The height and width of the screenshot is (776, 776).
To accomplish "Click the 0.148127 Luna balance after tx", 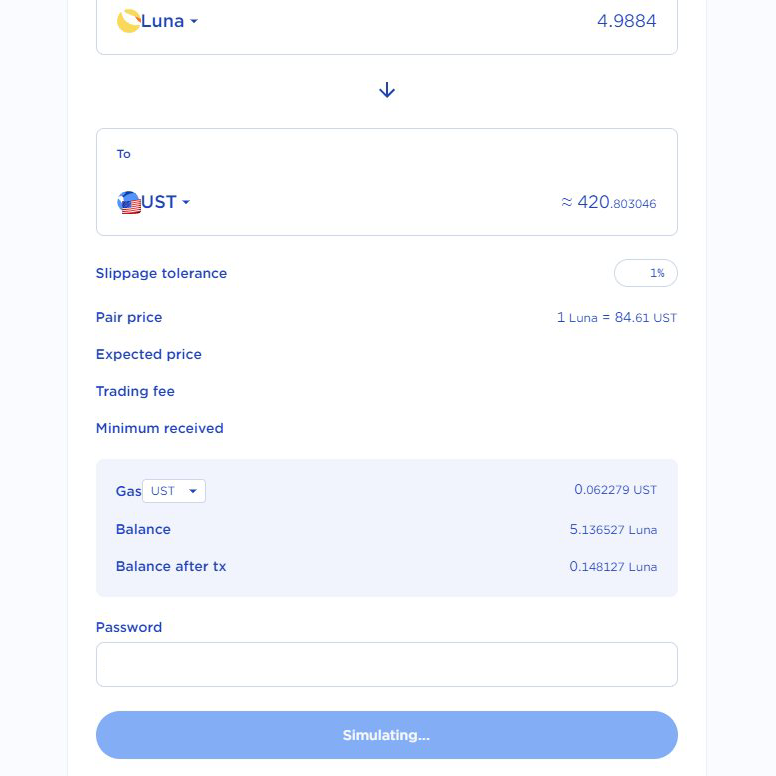I will (613, 566).
